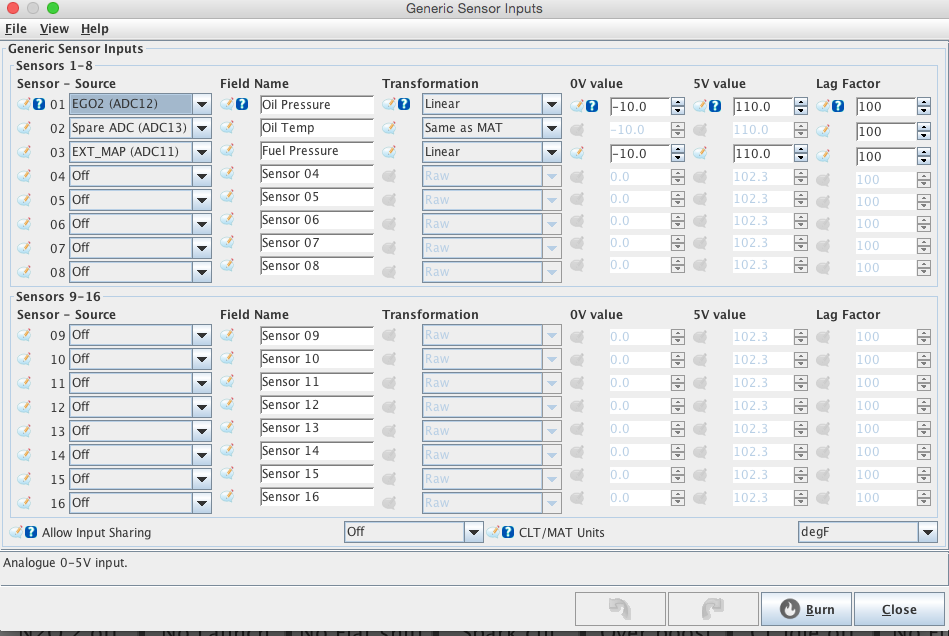This screenshot has width=949, height=636.
Task: Click the help icon beside sensor 01 source
Action: coord(39,104)
